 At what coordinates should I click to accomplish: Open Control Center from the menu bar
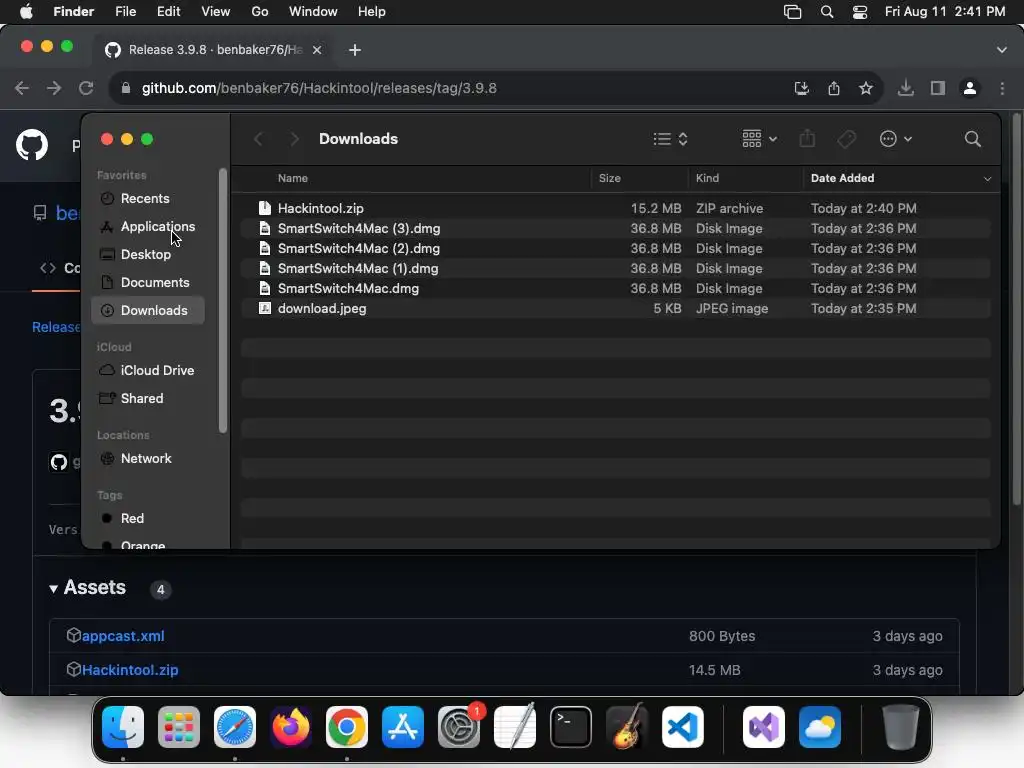click(x=859, y=12)
